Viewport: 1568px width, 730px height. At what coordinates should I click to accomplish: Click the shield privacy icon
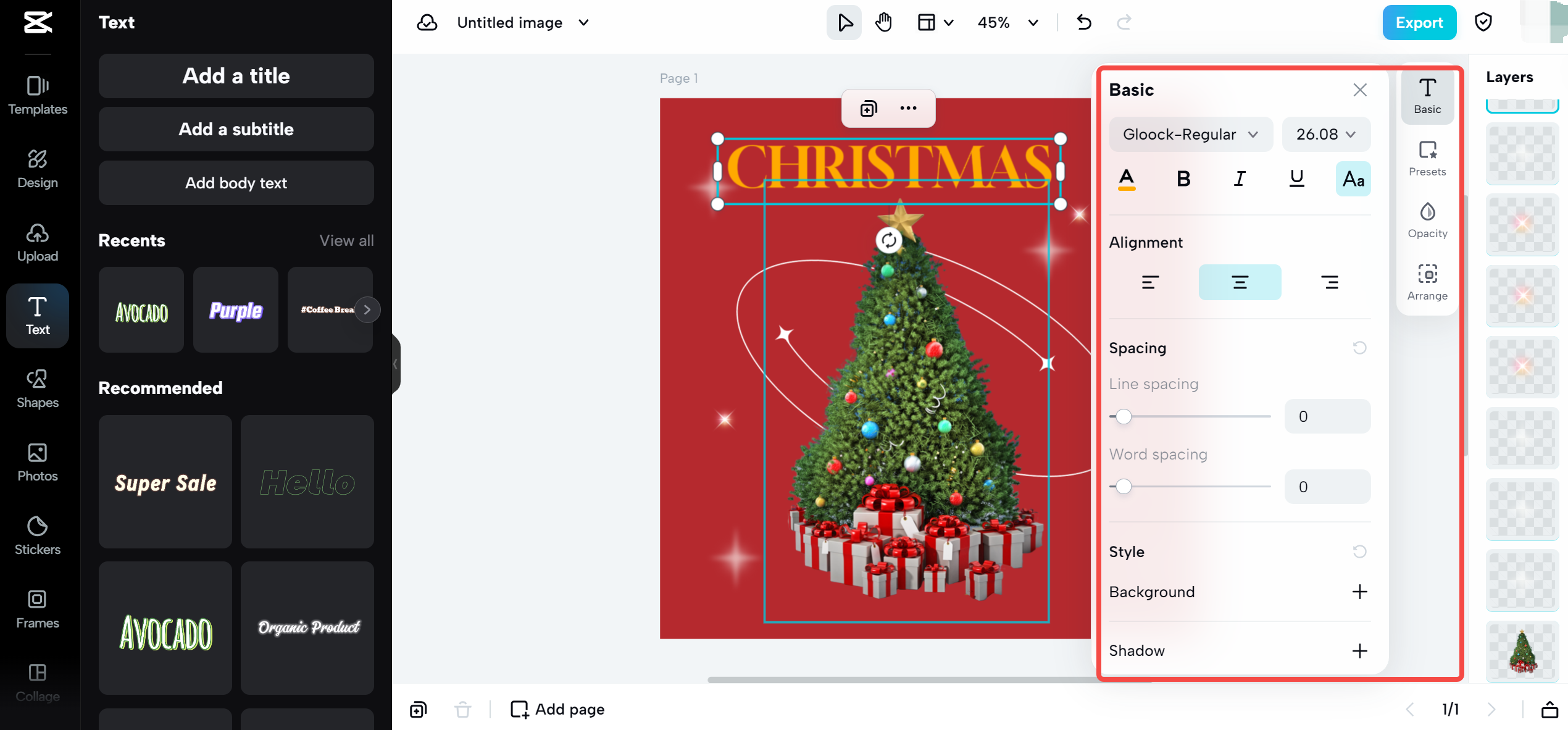(x=1483, y=22)
